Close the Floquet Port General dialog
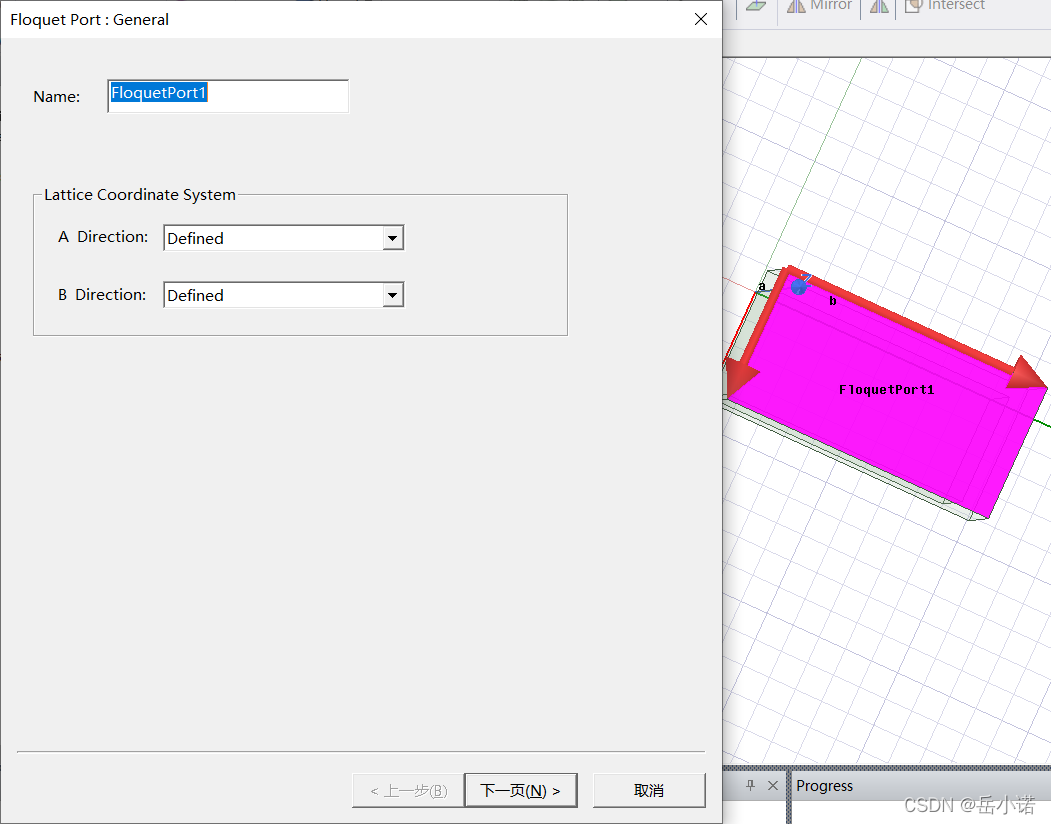 [701, 19]
